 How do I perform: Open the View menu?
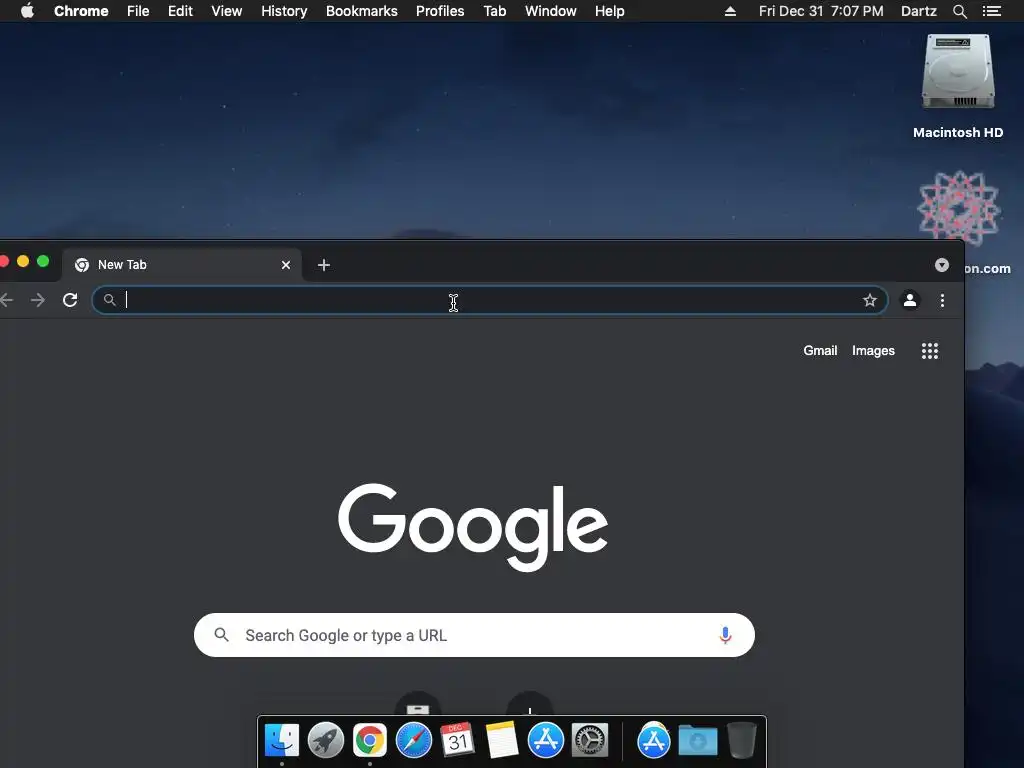226,11
